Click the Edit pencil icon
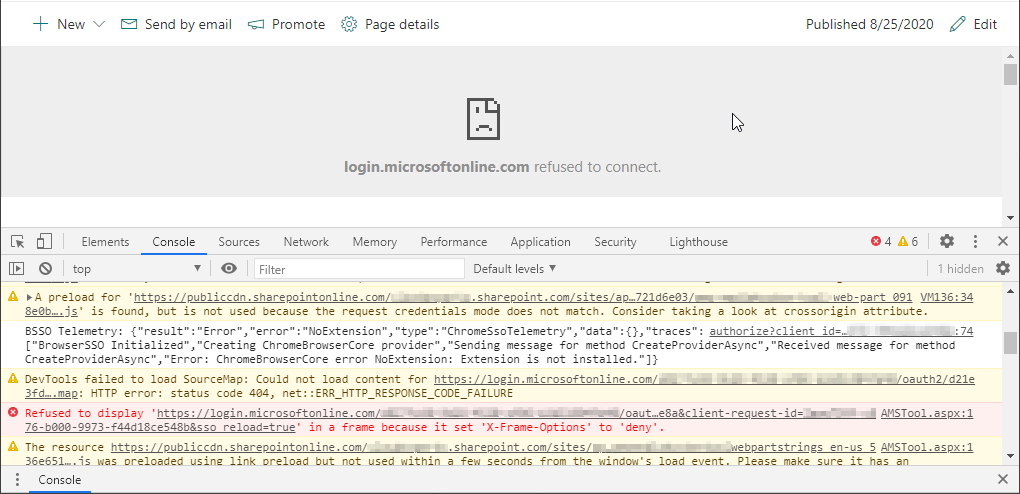1020x494 pixels. coord(958,25)
